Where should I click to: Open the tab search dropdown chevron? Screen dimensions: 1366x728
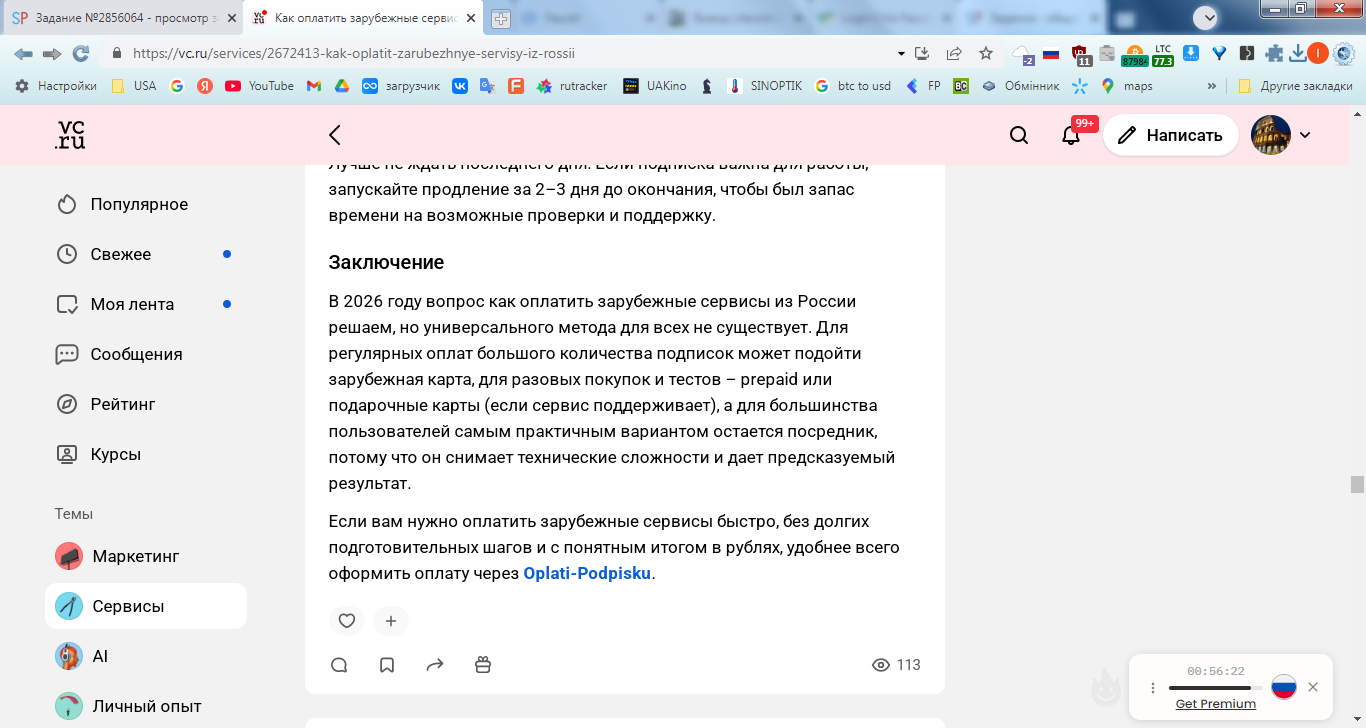tap(1206, 17)
